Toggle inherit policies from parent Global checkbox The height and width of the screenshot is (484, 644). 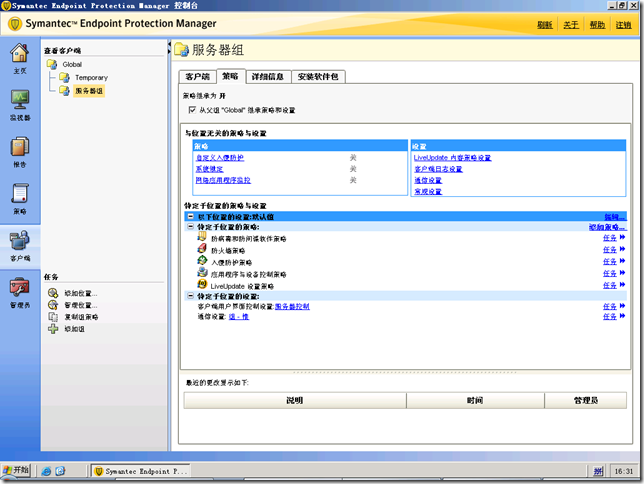point(192,110)
